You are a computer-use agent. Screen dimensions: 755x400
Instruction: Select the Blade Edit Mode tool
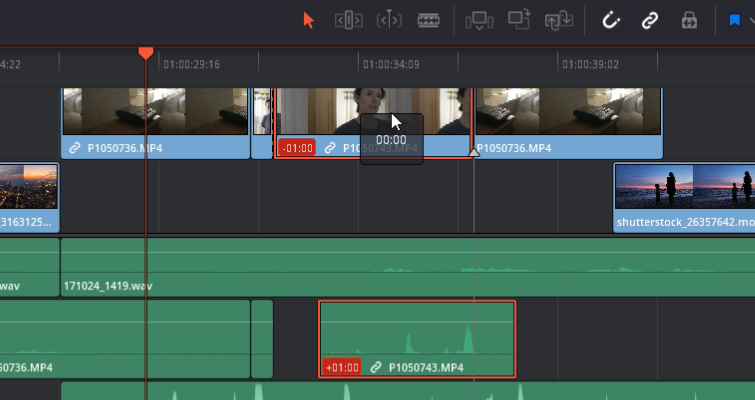[x=429, y=21]
